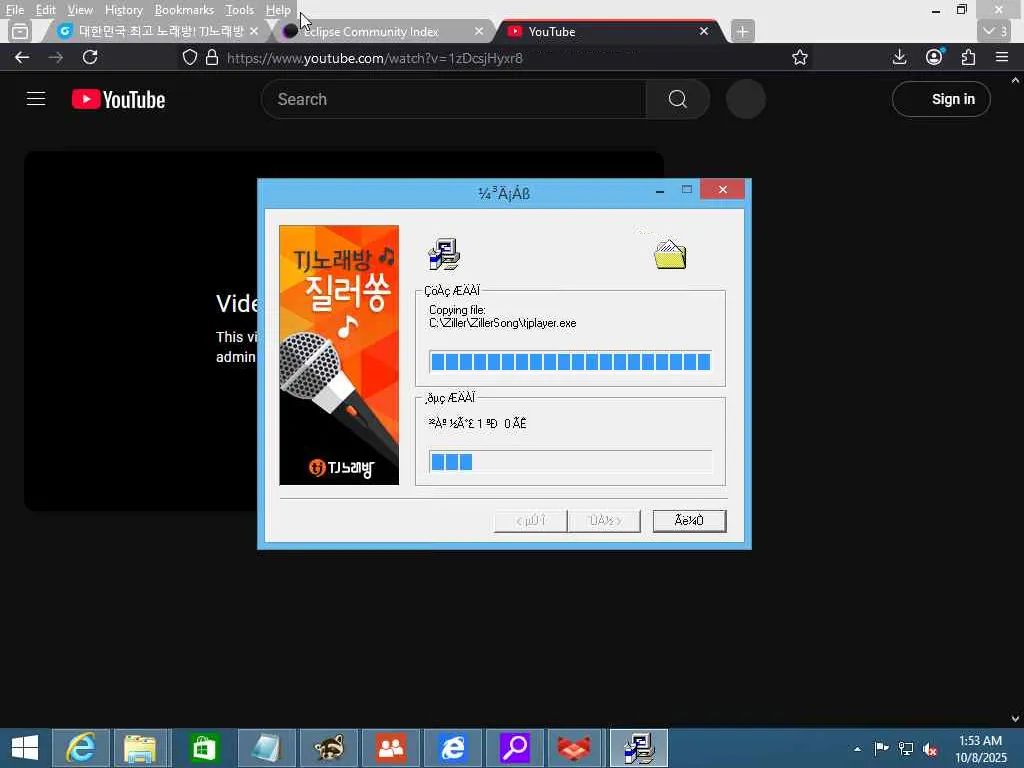Click the disabled Next installer button

[604, 521]
